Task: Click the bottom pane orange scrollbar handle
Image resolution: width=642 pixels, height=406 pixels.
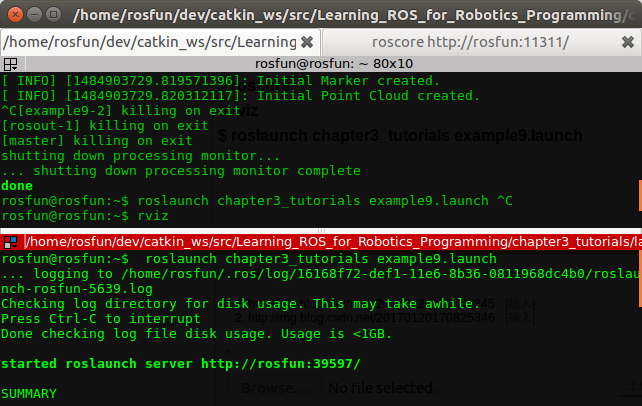Action: [x=640, y=279]
